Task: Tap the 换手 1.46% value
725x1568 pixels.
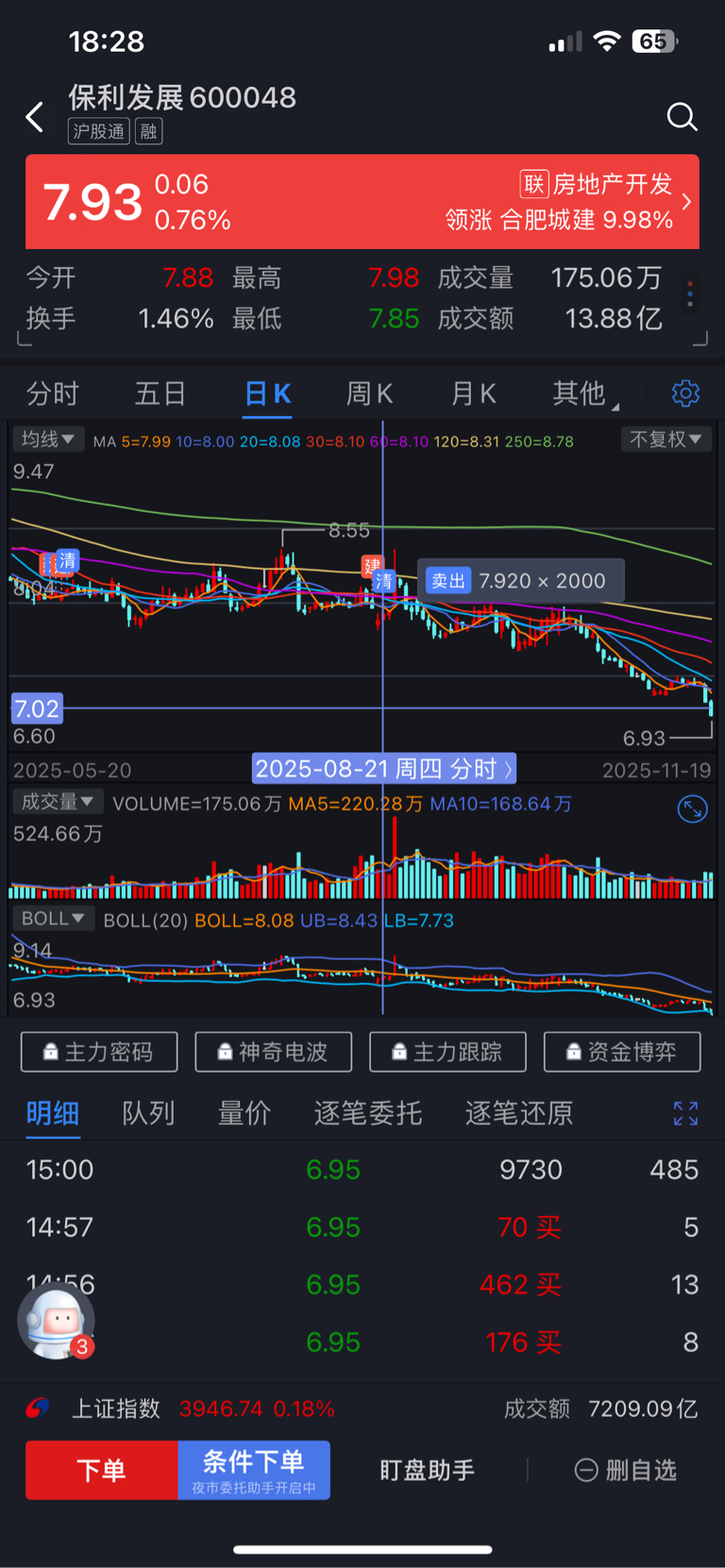Action: click(177, 318)
